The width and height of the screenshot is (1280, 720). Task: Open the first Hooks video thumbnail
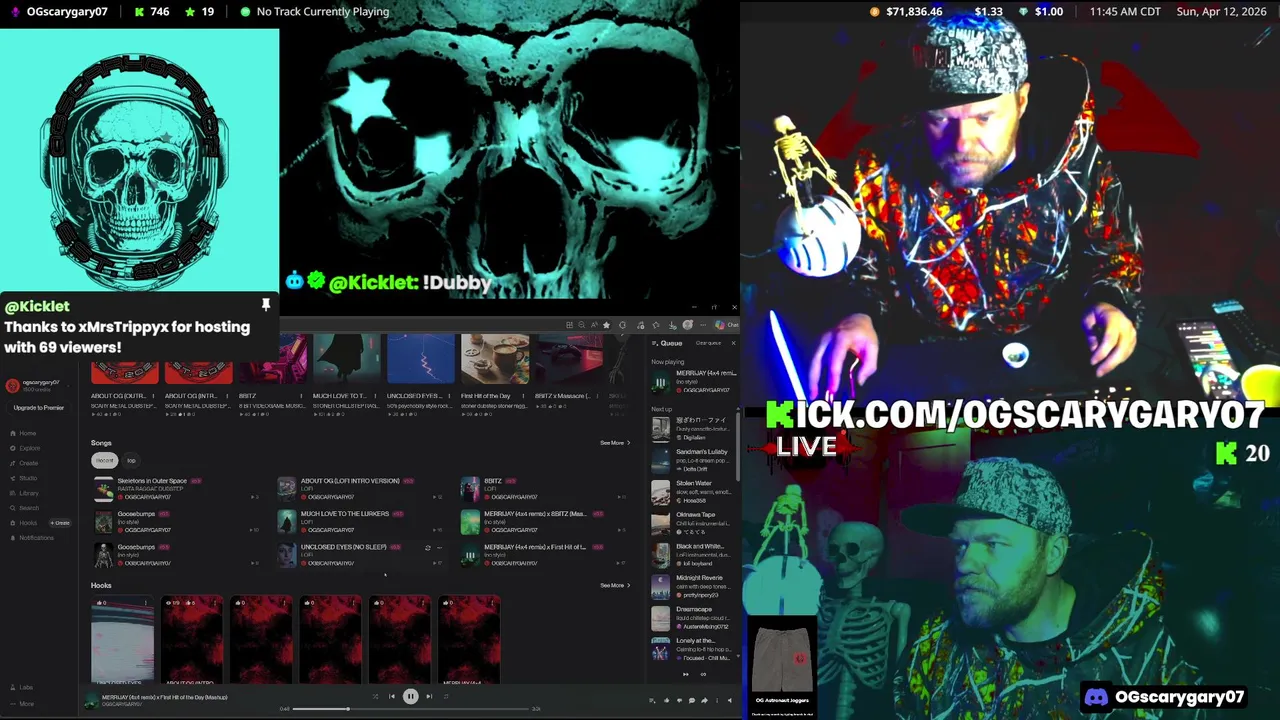point(123,640)
